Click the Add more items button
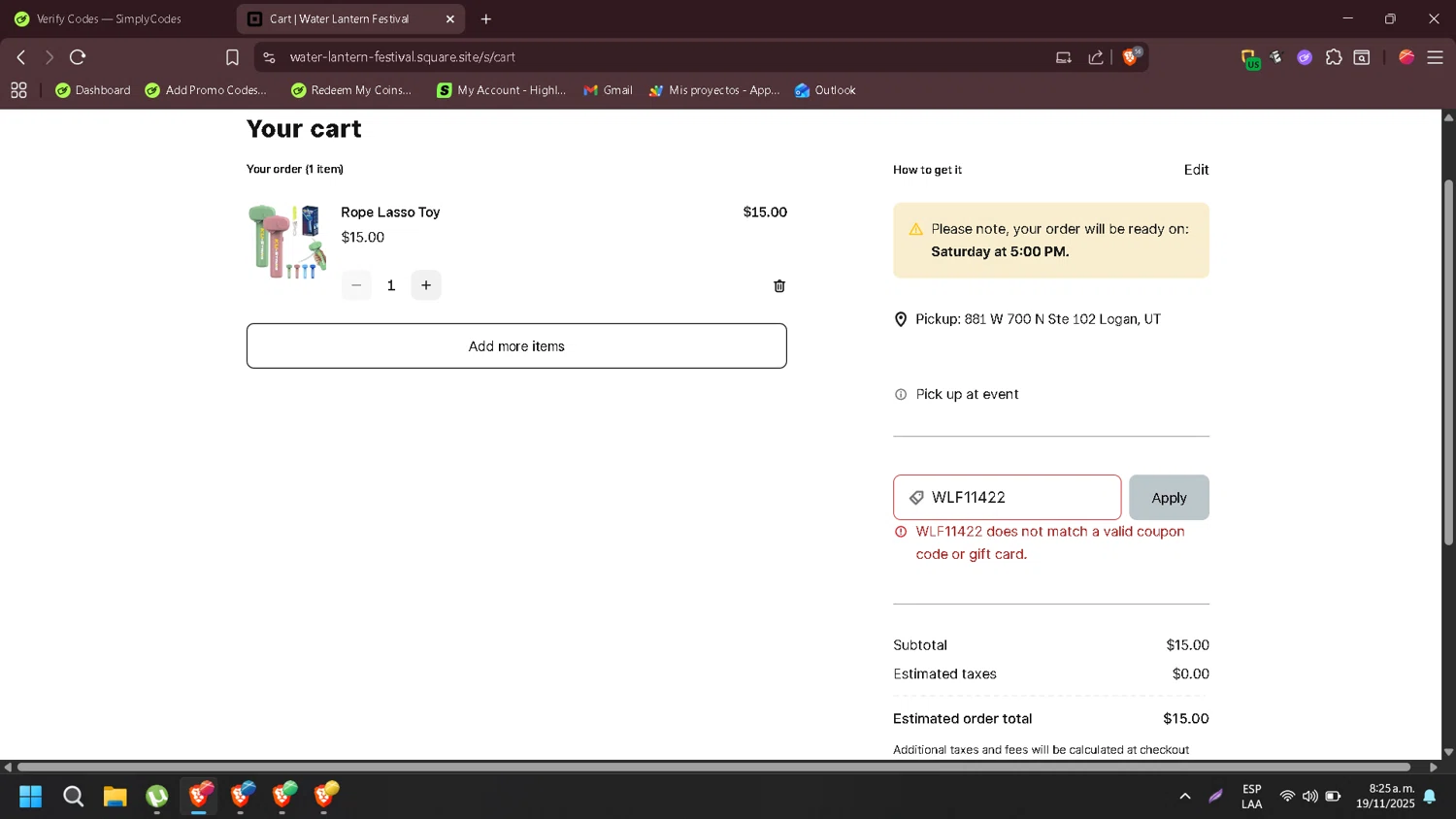Screen dimensions: 1456x819 click(516, 345)
